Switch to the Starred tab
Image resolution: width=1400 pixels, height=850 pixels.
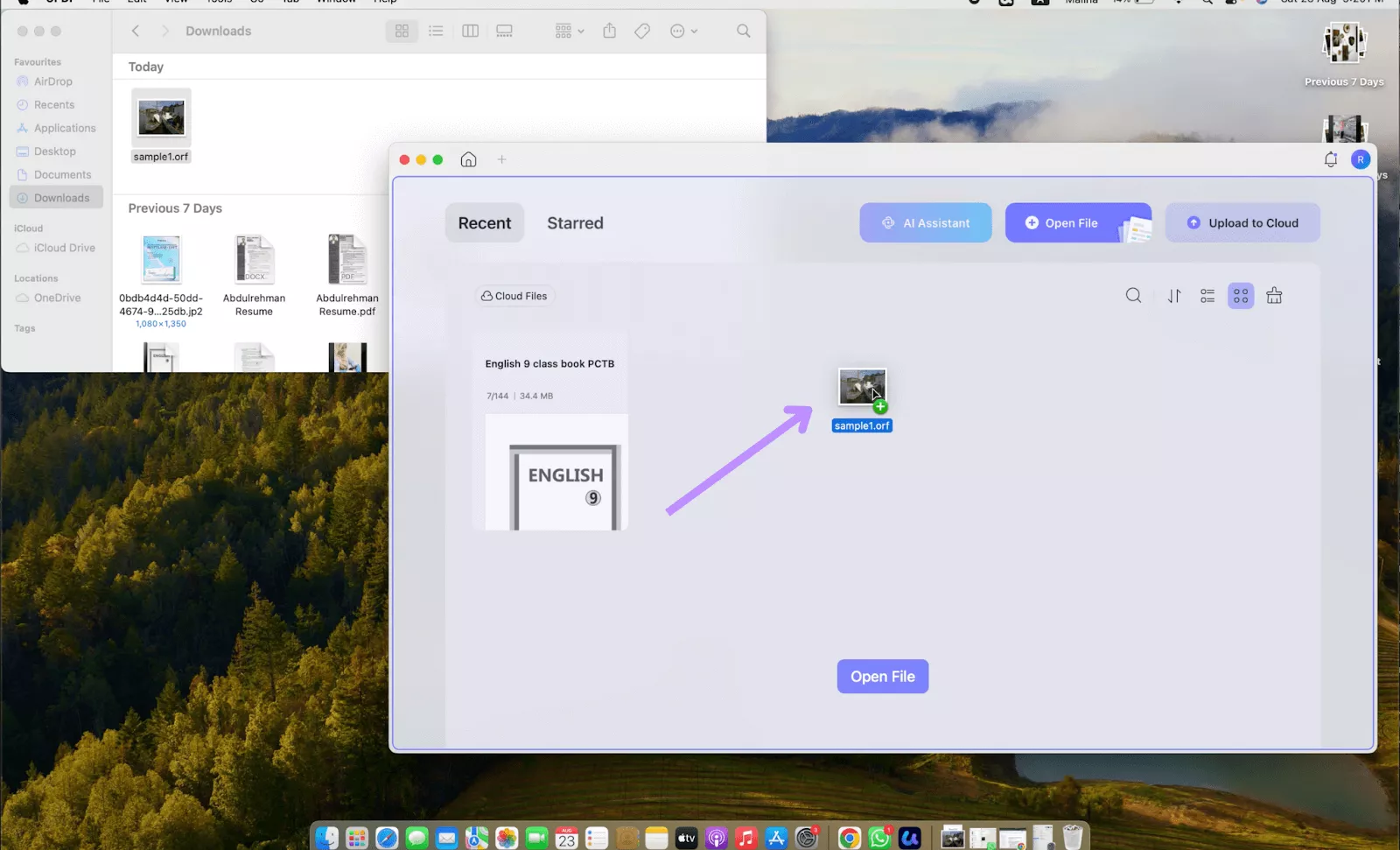point(575,222)
